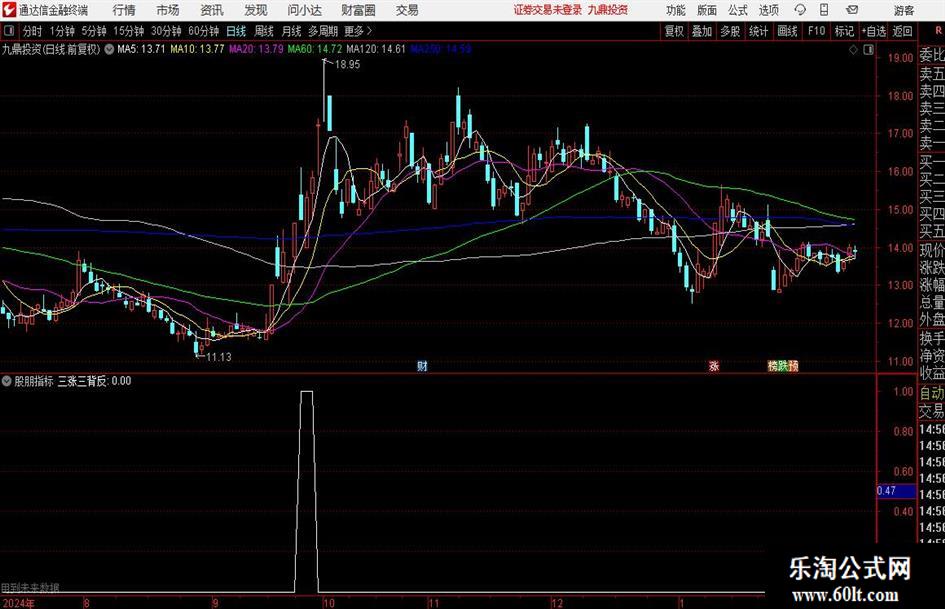
Task: Open the 问小达 menu
Action: [x=304, y=10]
